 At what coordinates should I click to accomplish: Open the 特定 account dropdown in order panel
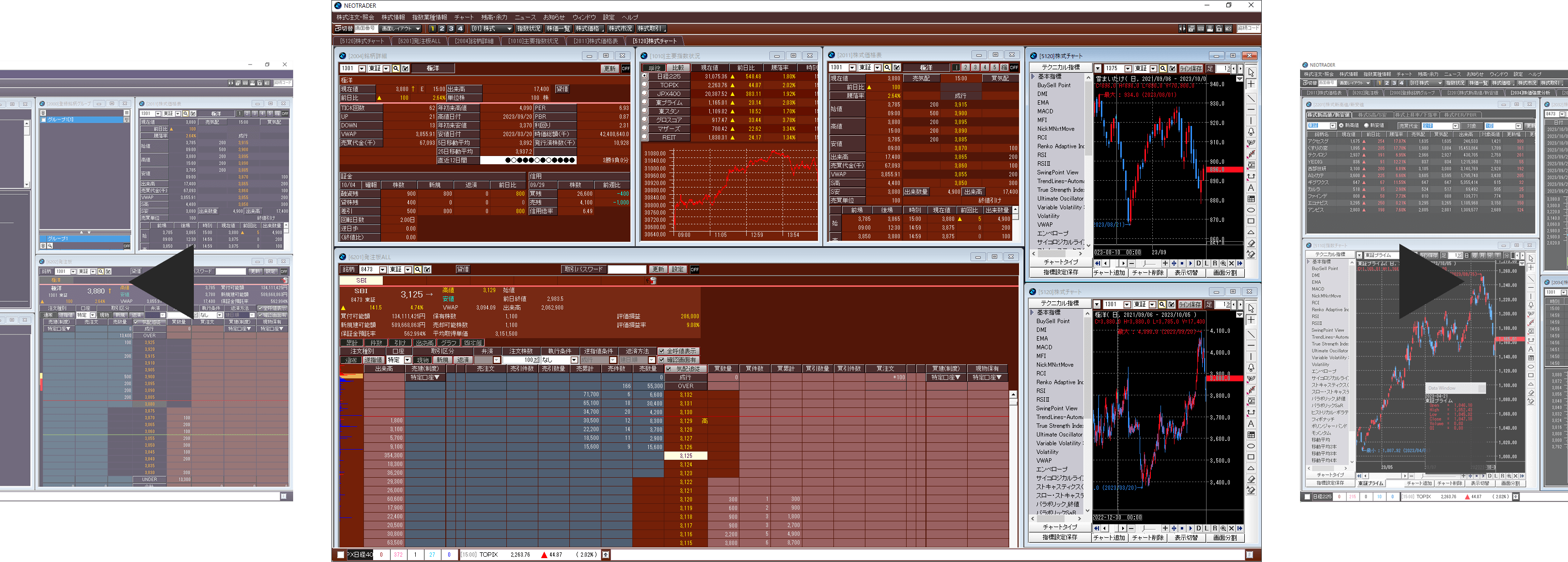tap(407, 360)
